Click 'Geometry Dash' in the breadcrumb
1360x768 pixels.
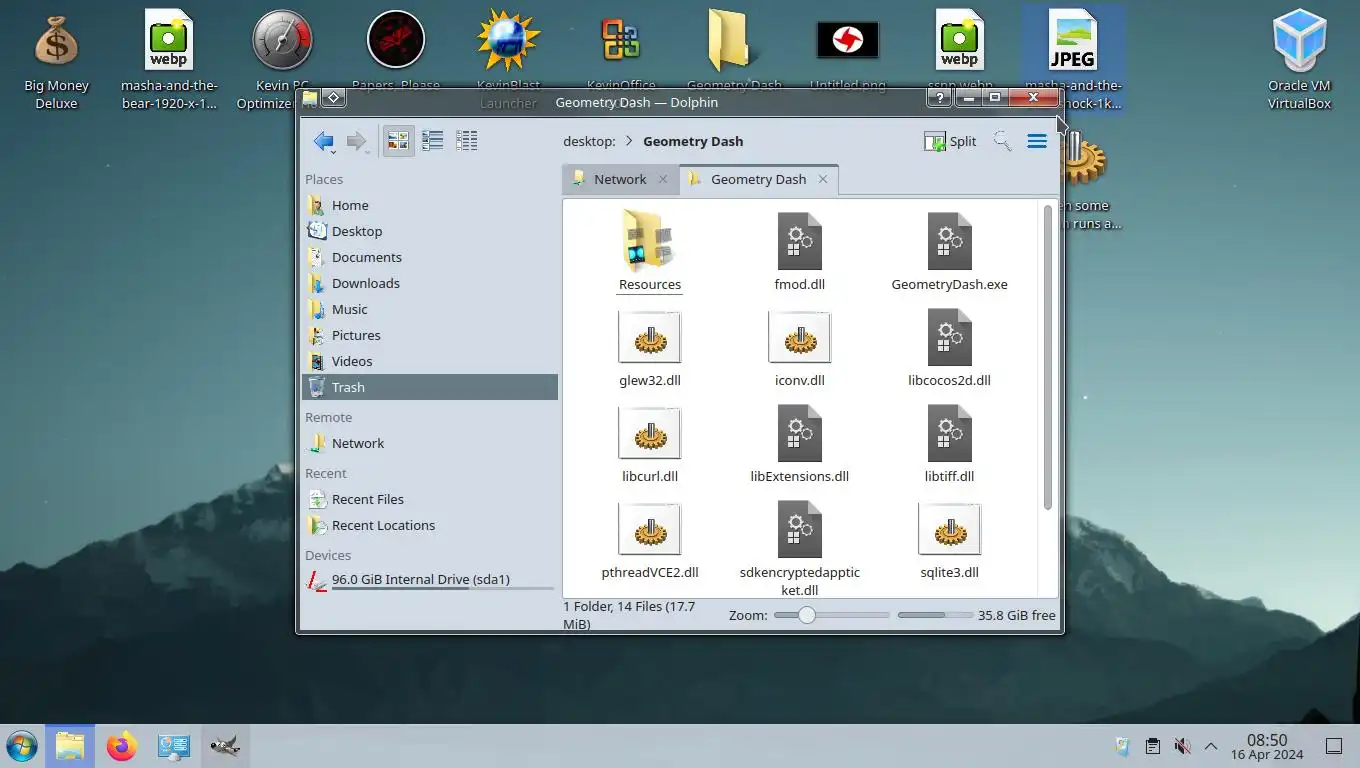[x=693, y=141]
